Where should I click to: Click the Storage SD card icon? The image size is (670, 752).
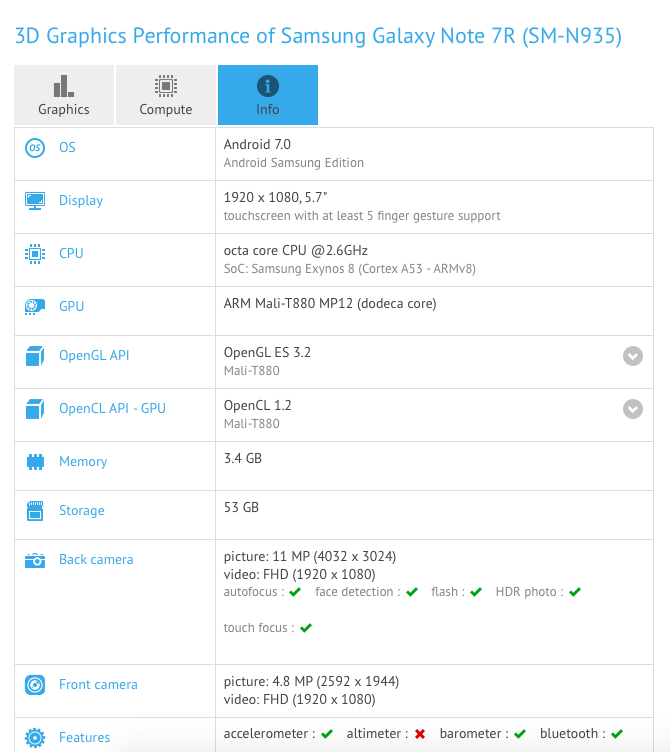point(35,511)
